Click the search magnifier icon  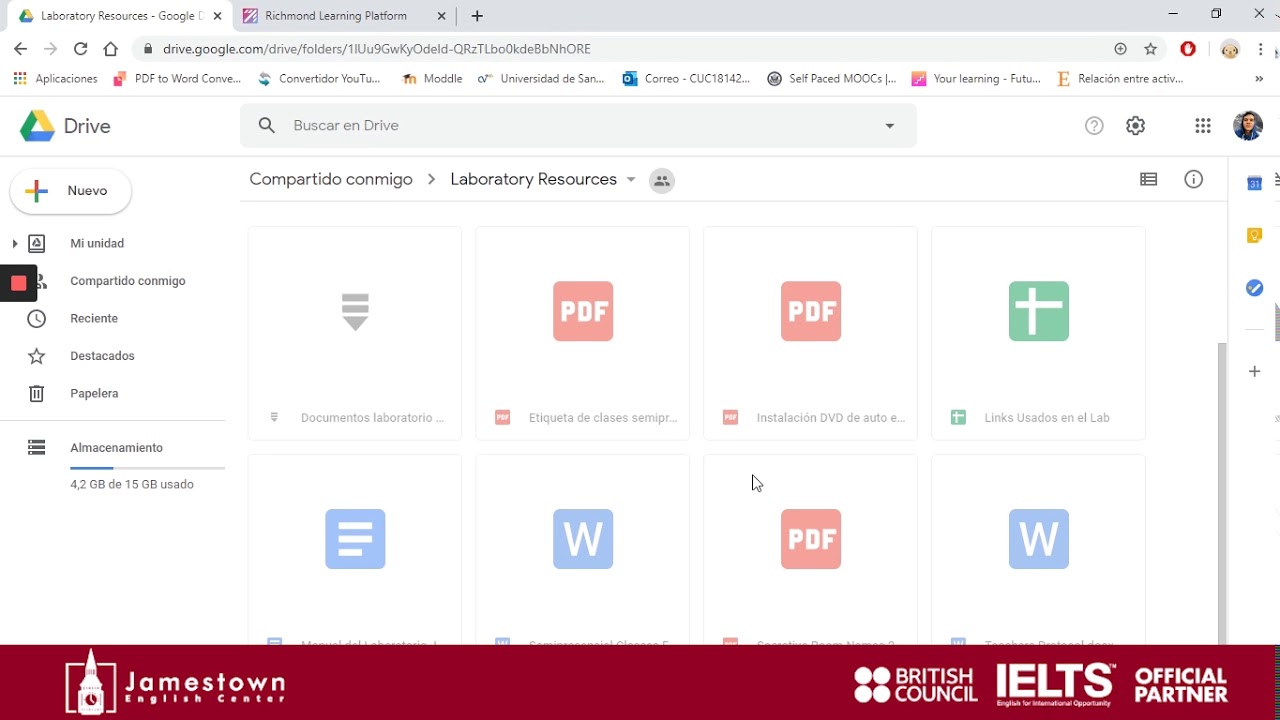point(266,125)
